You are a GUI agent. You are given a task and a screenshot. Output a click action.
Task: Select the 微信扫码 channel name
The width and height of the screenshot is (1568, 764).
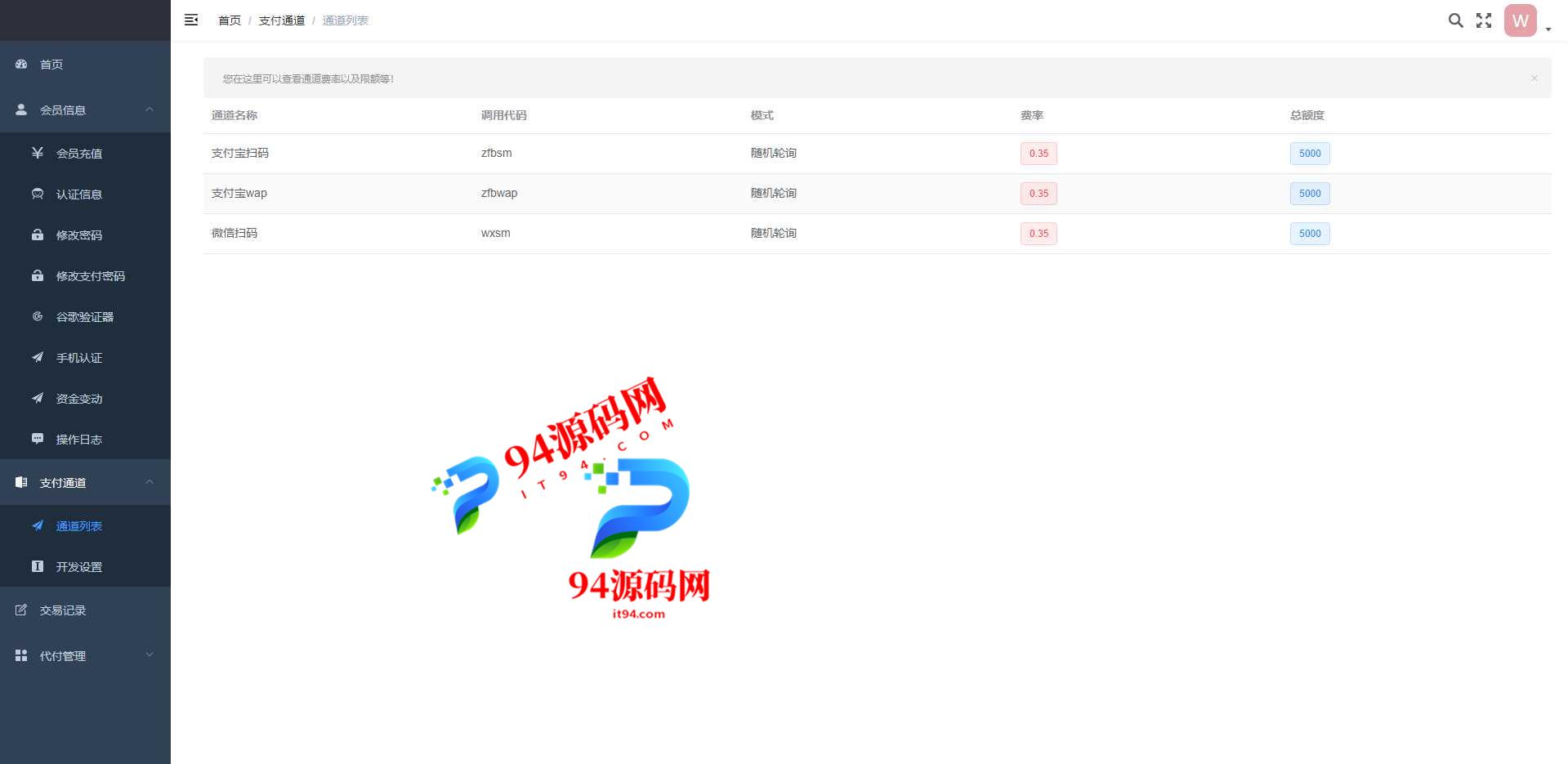click(x=235, y=233)
